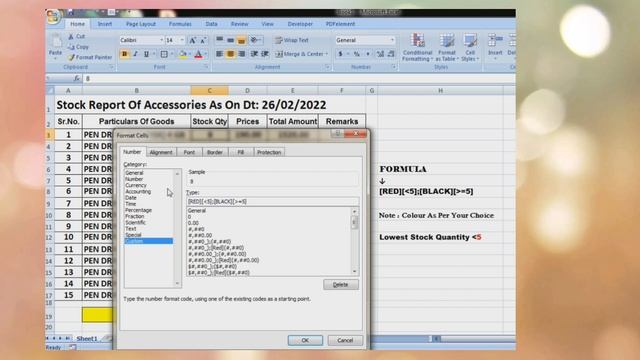Click the Increase Decimal icon

(380, 54)
